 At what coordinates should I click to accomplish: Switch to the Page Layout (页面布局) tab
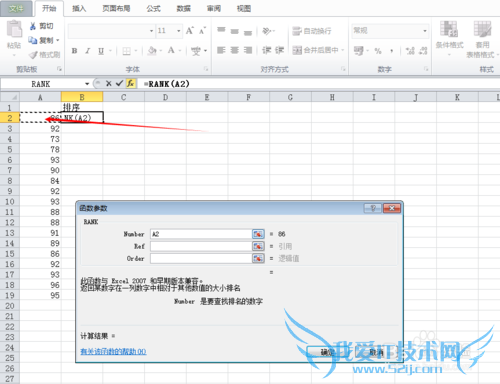[x=116, y=8]
